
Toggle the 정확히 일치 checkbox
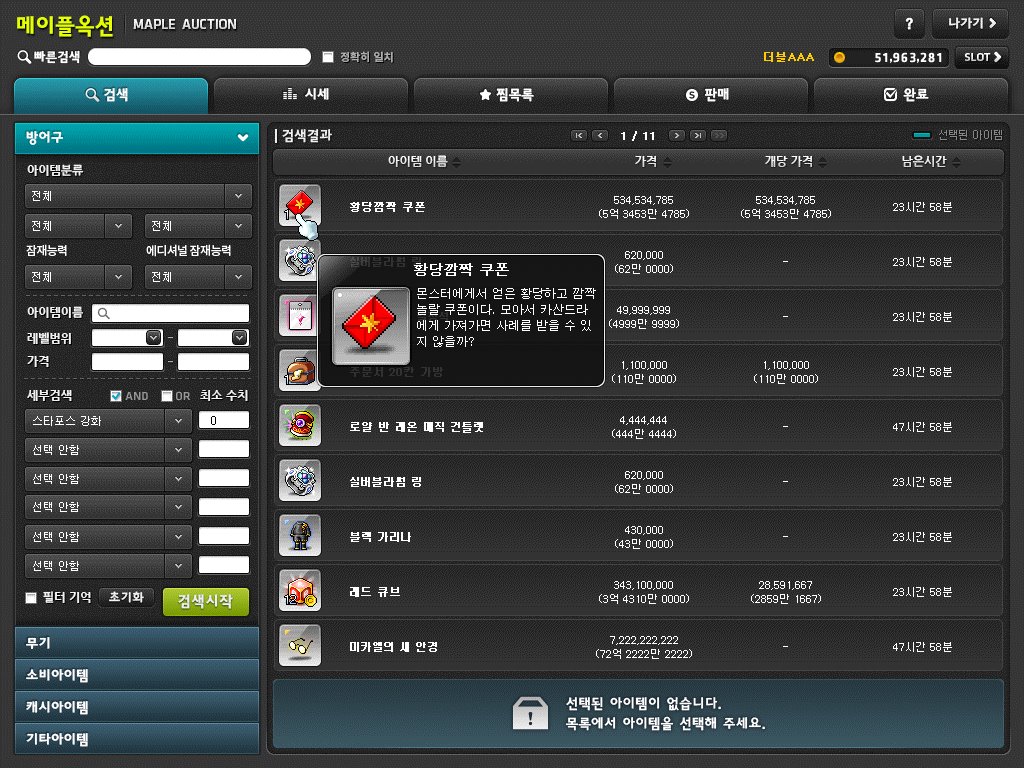coord(328,57)
